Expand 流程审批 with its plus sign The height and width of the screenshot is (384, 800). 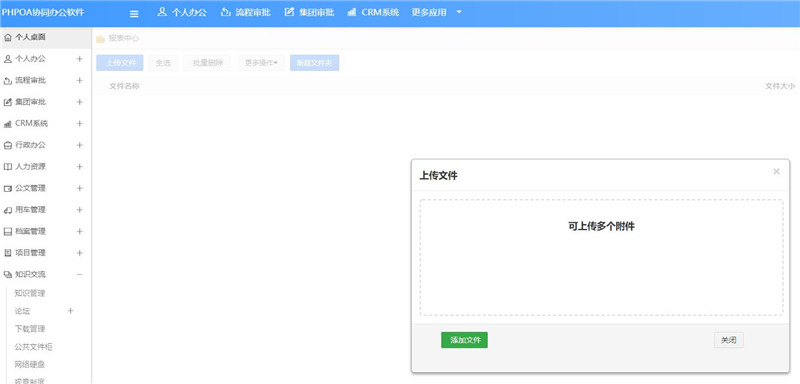[80, 81]
